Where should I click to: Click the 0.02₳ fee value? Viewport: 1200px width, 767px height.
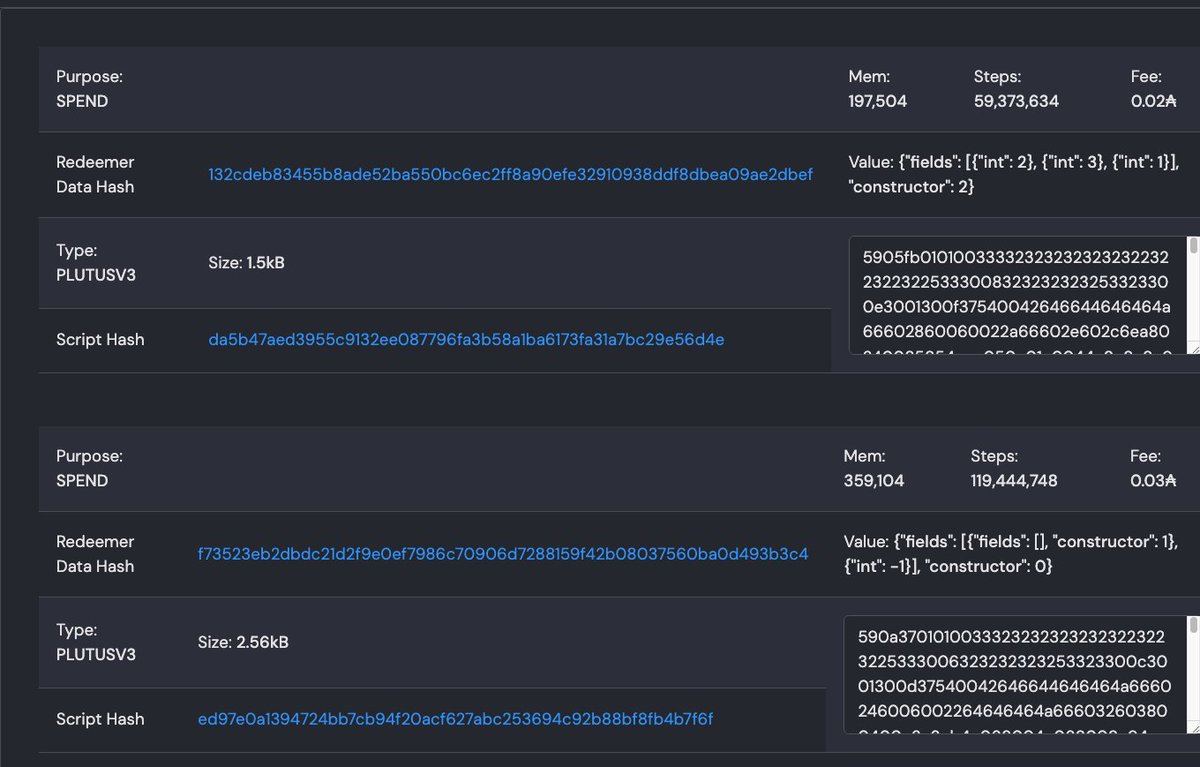(1155, 101)
